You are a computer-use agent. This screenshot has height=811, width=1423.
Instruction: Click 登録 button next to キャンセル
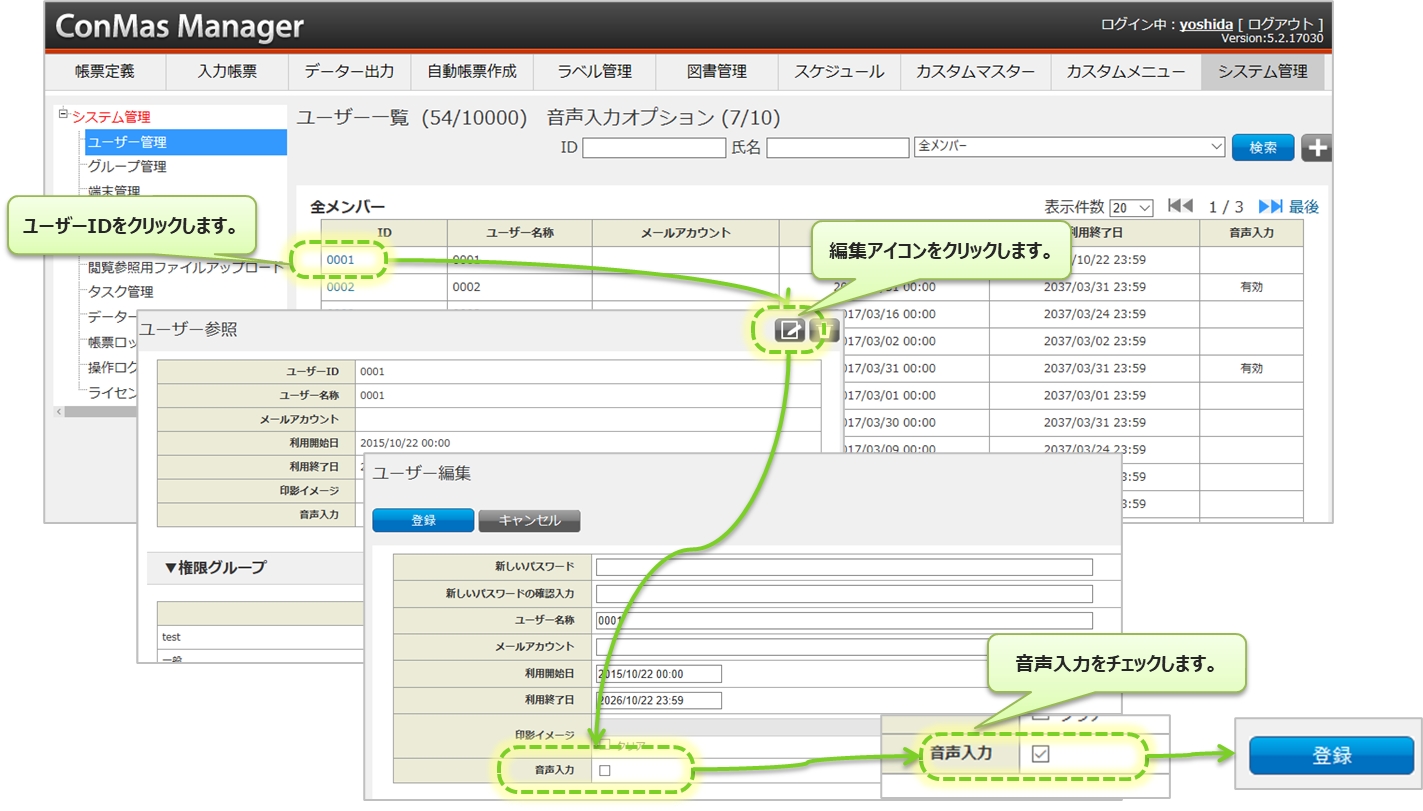(423, 521)
